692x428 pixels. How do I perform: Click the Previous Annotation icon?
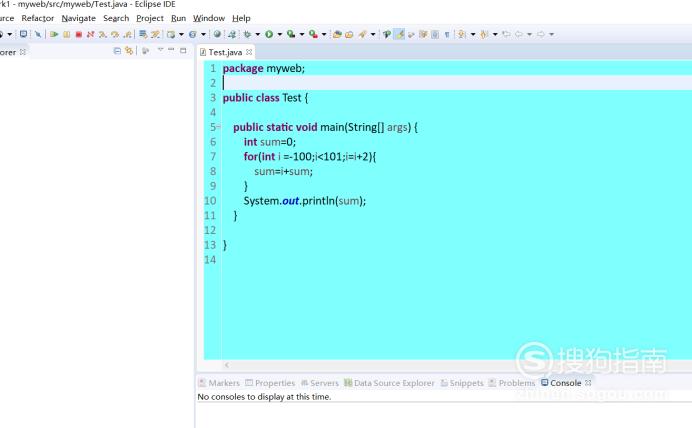[x=484, y=34]
